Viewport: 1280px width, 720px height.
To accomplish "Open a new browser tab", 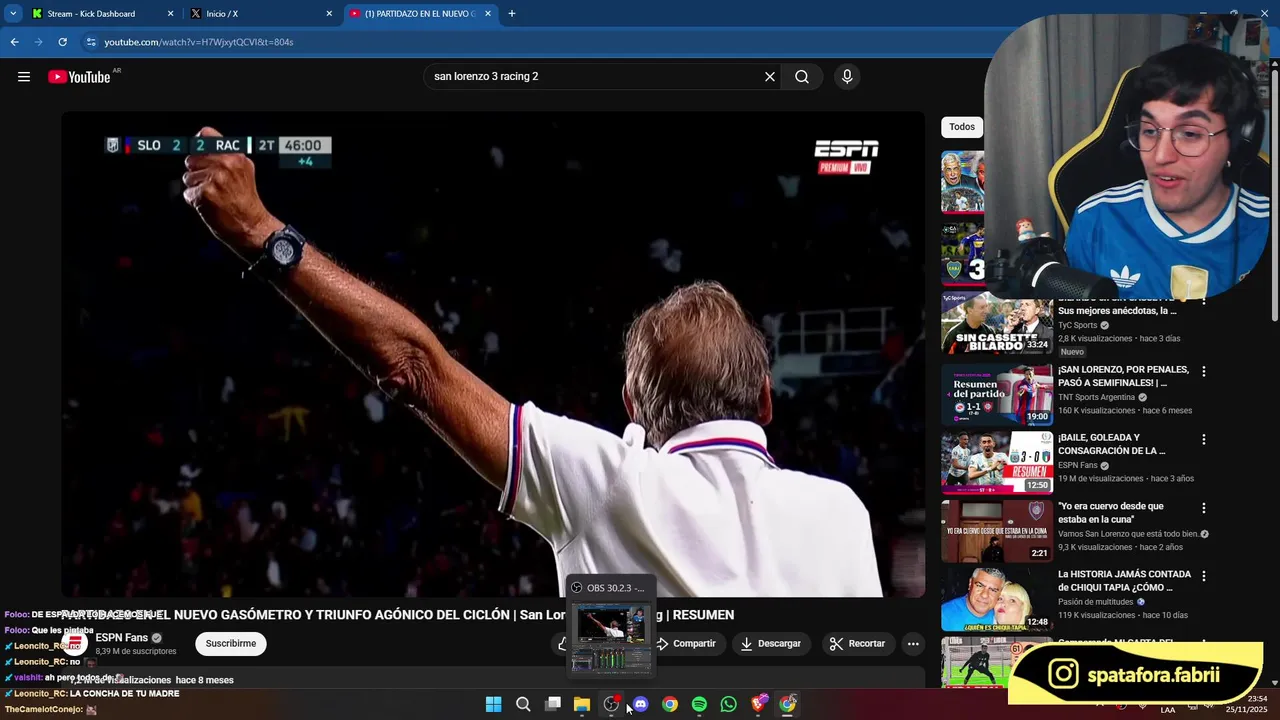I will click(512, 14).
